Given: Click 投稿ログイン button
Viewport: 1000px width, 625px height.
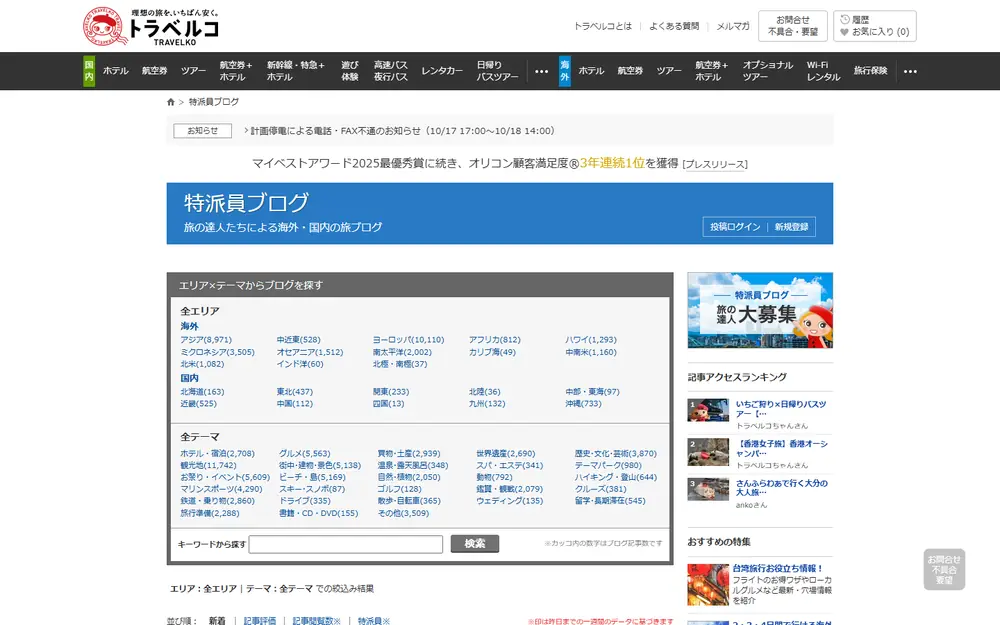Looking at the screenshot, I should click(735, 227).
